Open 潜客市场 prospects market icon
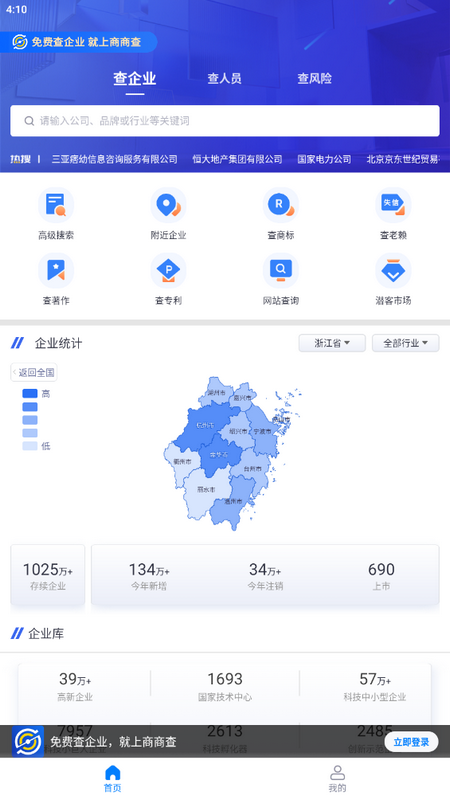The height and width of the screenshot is (800, 450). click(393, 270)
